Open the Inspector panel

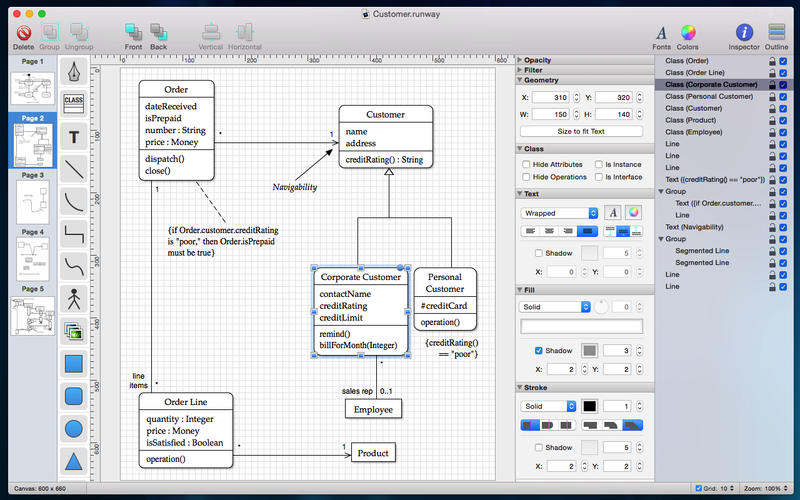tap(743, 35)
